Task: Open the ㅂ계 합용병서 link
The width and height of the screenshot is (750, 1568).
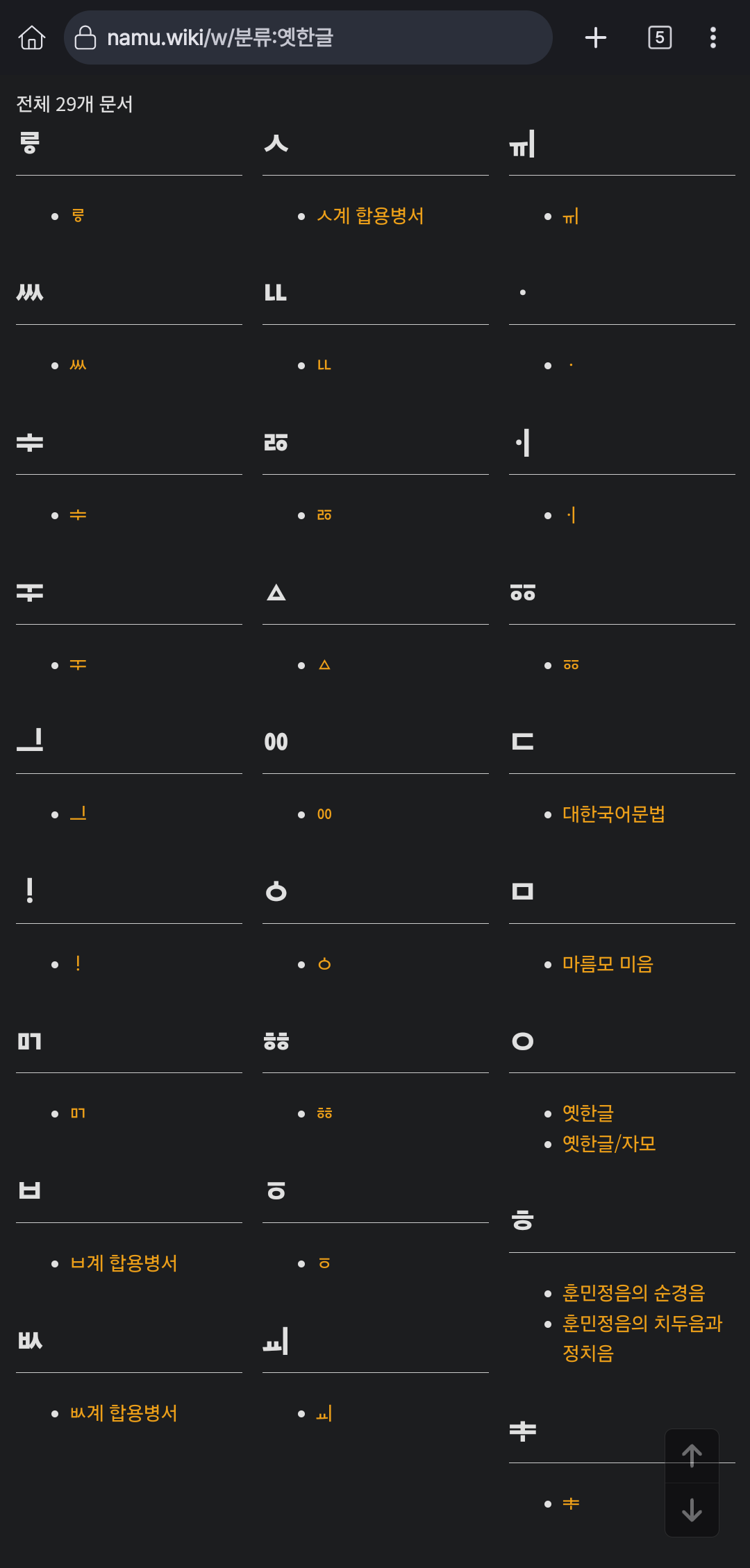Action: [x=124, y=1263]
